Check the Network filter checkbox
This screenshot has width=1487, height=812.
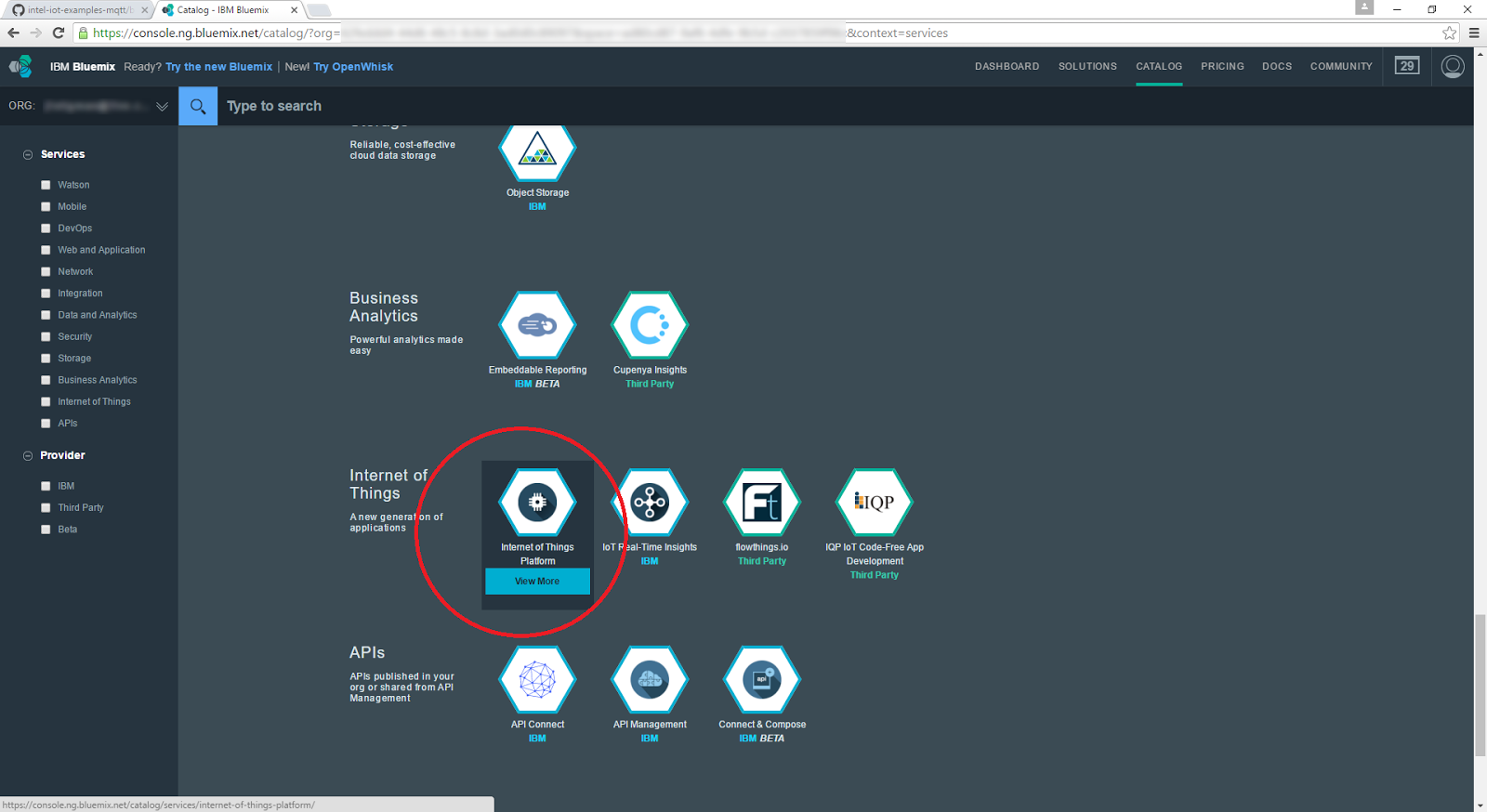click(x=46, y=271)
